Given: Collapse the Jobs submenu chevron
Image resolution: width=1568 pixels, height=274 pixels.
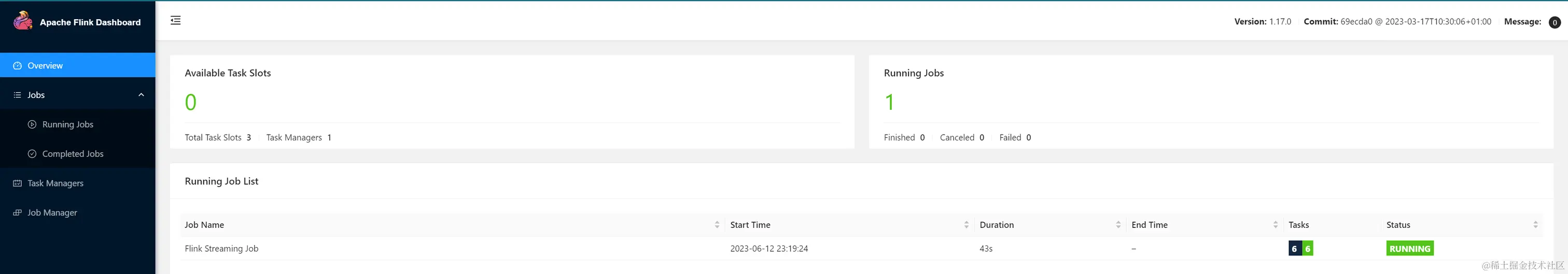Looking at the screenshot, I should [141, 95].
